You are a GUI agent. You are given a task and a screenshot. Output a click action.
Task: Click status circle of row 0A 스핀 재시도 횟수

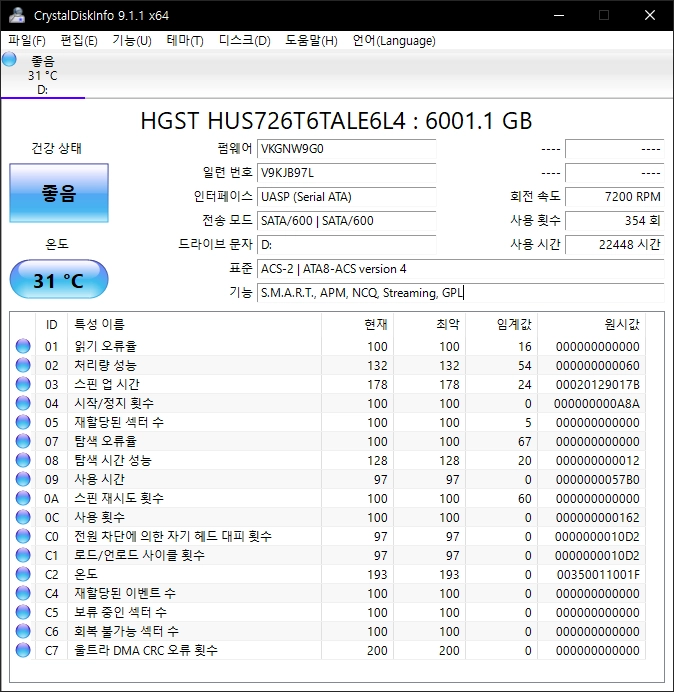(23, 498)
